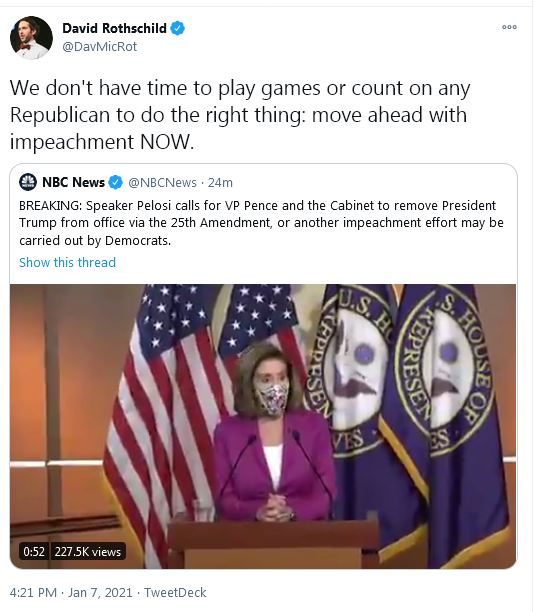Open the @NBCNews handle
Screen dimensions: 535x612
point(162,182)
